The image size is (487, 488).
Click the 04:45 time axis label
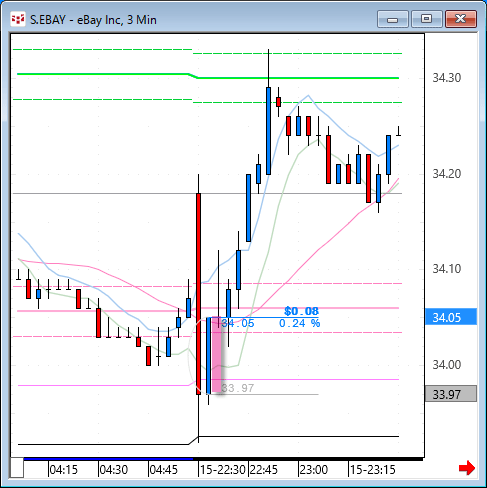[x=163, y=470]
